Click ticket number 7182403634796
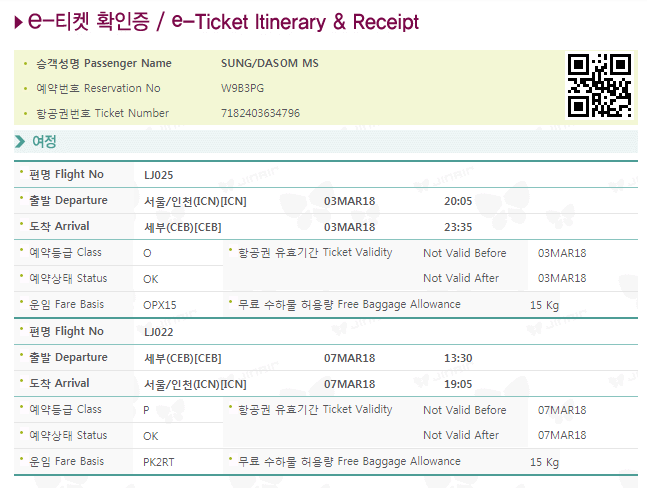Screen dimensions: 647x488 pos(260,113)
